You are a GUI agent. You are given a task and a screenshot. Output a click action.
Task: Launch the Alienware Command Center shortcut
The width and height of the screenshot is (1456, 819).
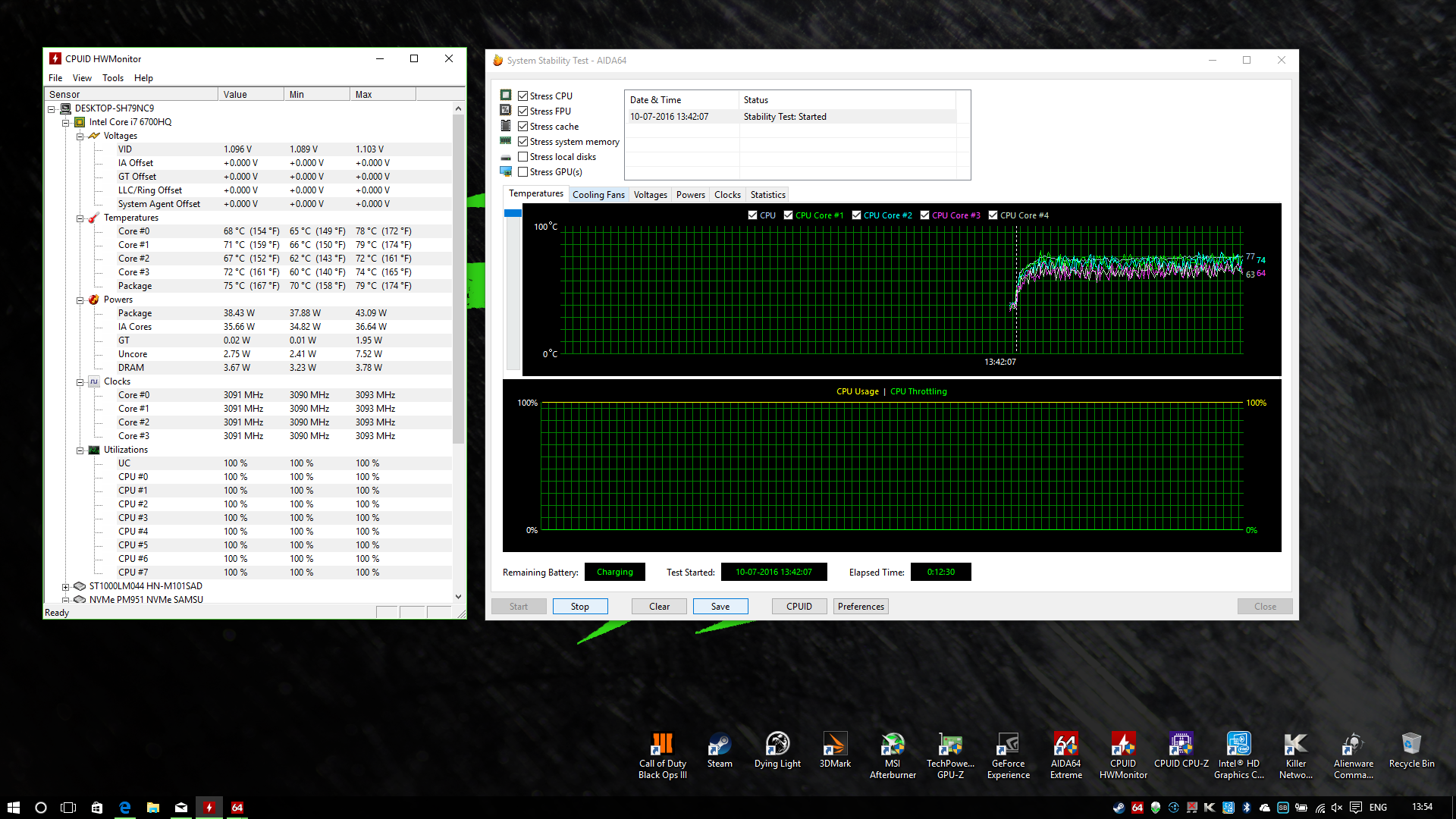click(x=1354, y=755)
